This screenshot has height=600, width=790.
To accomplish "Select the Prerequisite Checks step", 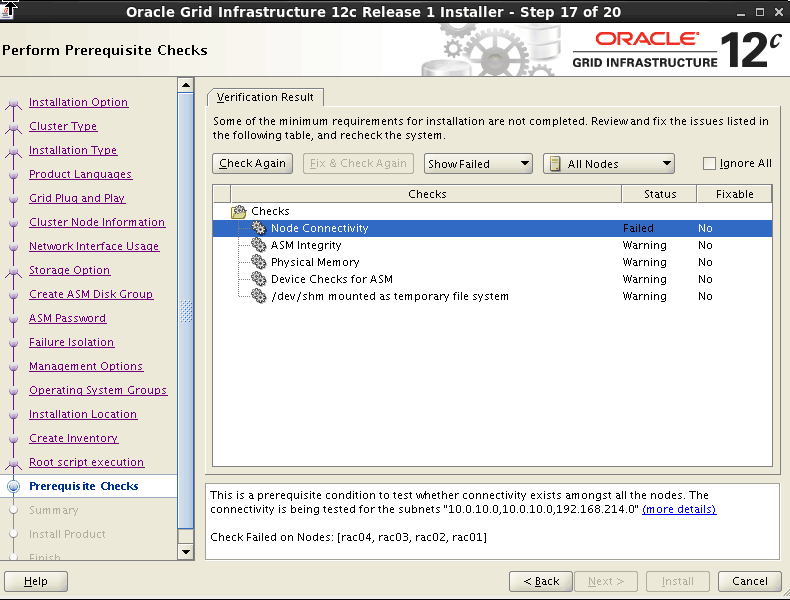I will click(x=84, y=486).
